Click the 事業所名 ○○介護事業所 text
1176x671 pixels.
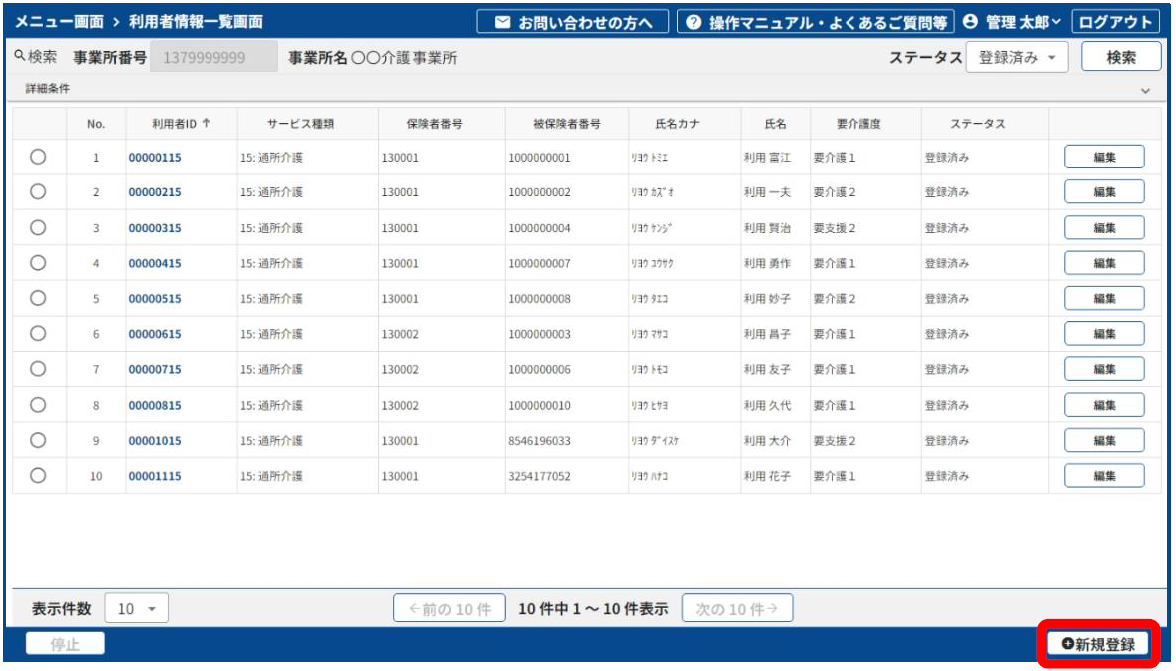pos(373,58)
